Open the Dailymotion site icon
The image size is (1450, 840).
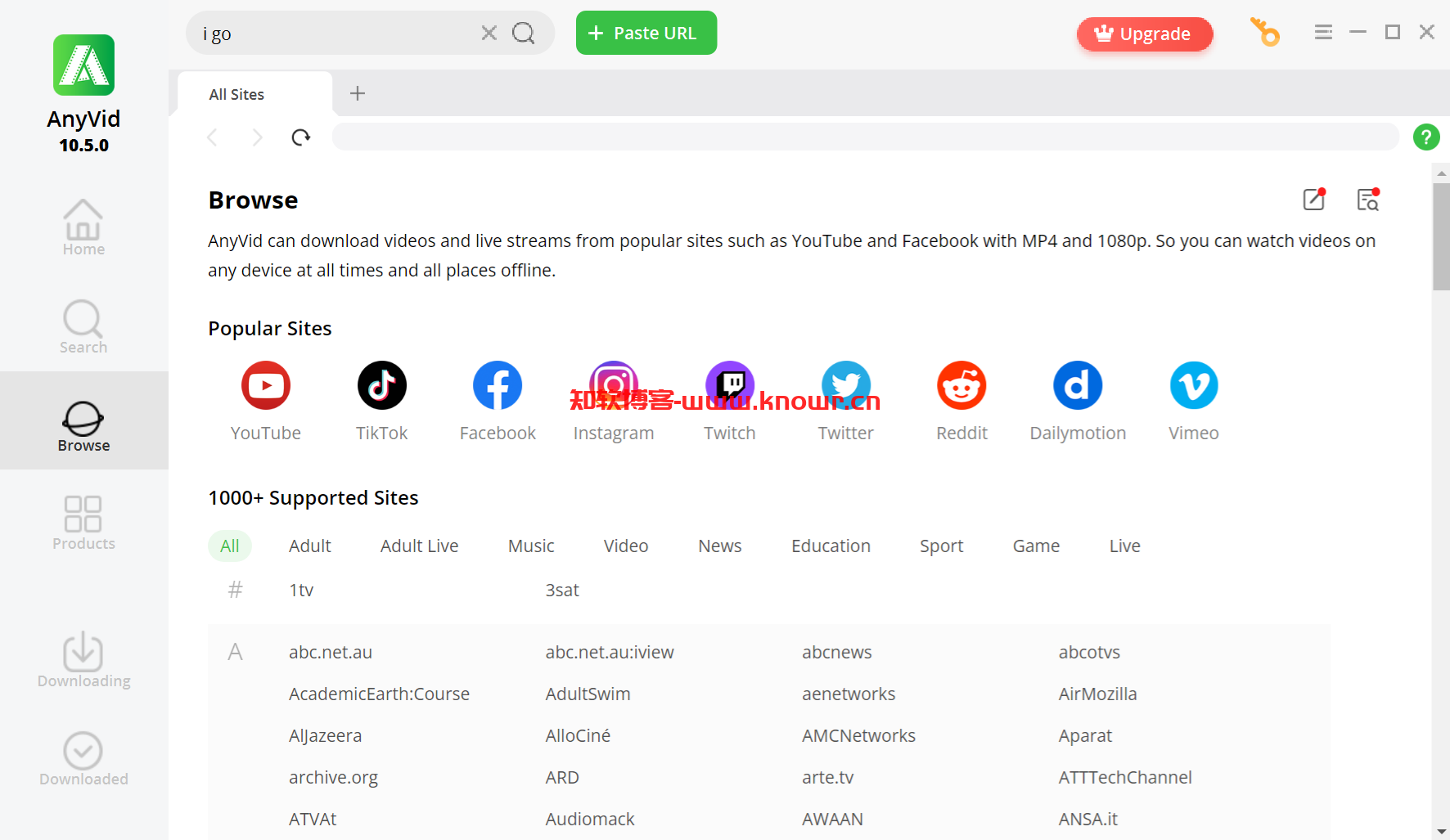click(1078, 385)
